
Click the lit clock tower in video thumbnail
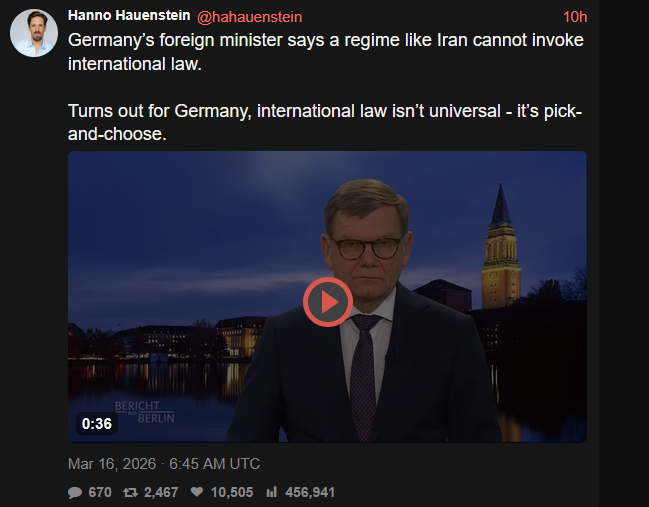[500, 250]
